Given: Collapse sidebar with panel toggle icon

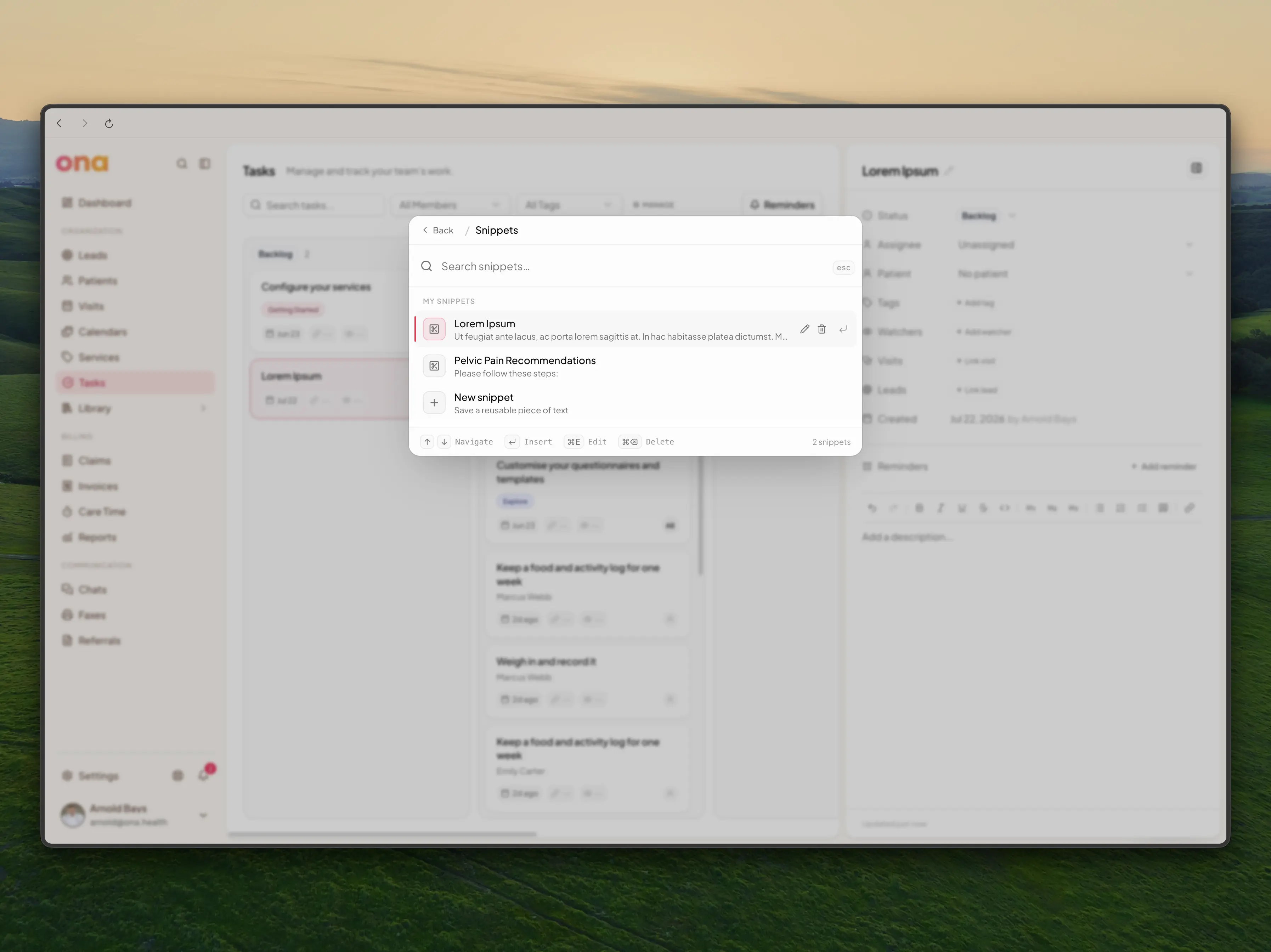Looking at the screenshot, I should [204, 164].
